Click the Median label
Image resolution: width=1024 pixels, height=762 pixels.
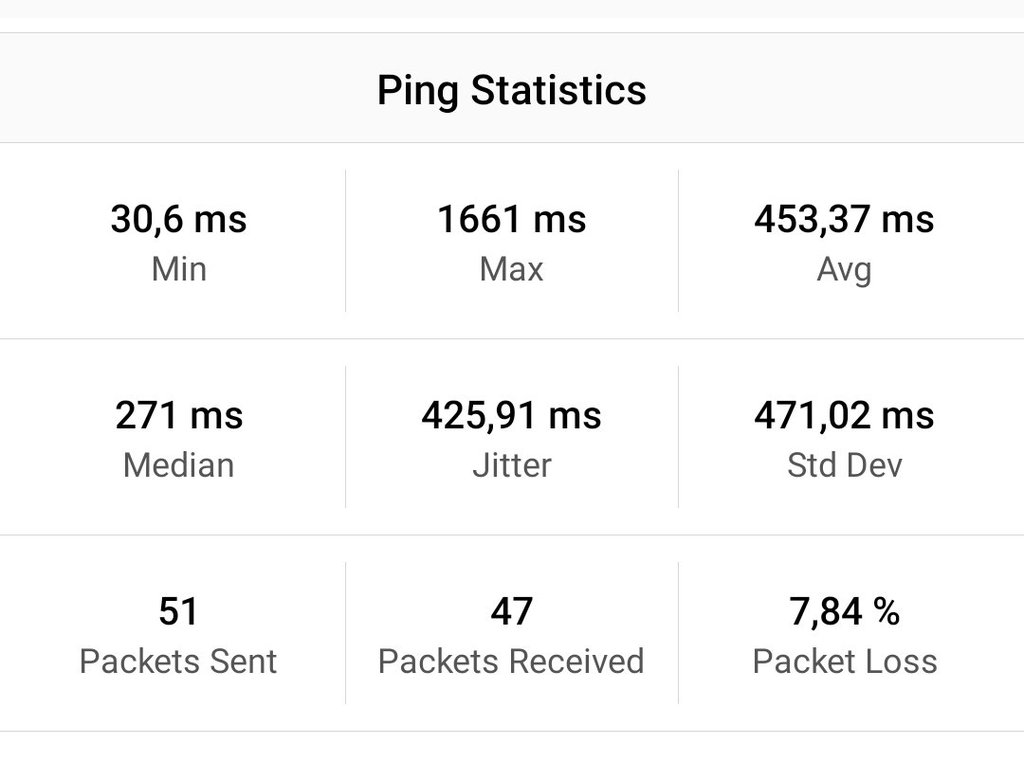point(178,465)
